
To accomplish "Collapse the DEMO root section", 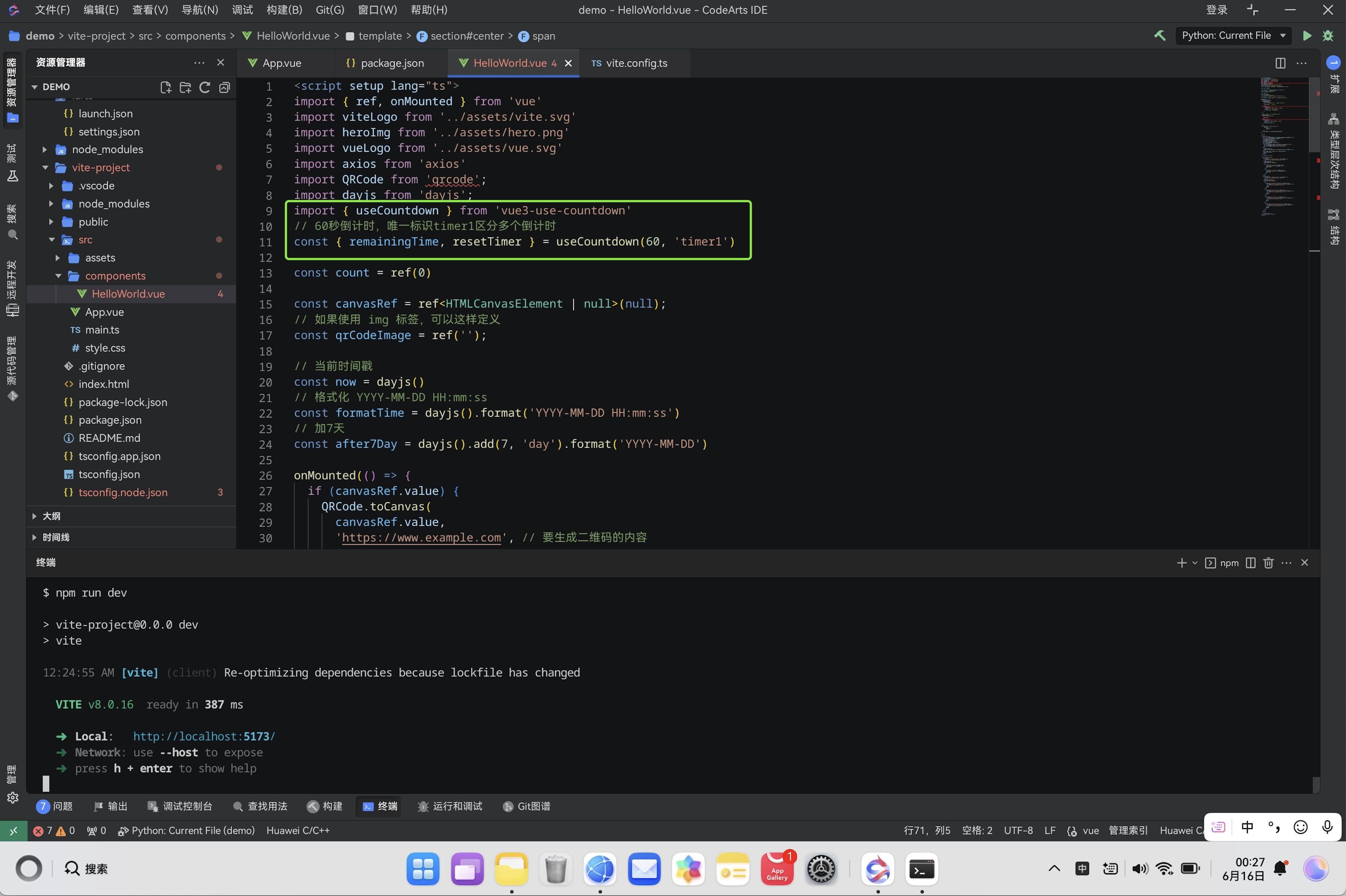I will tap(34, 87).
